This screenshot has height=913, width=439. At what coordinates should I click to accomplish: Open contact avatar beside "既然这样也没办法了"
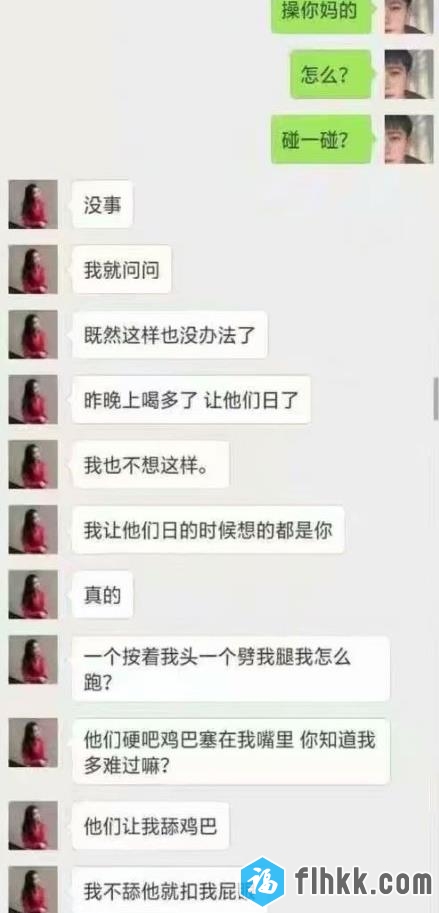[x=33, y=334]
